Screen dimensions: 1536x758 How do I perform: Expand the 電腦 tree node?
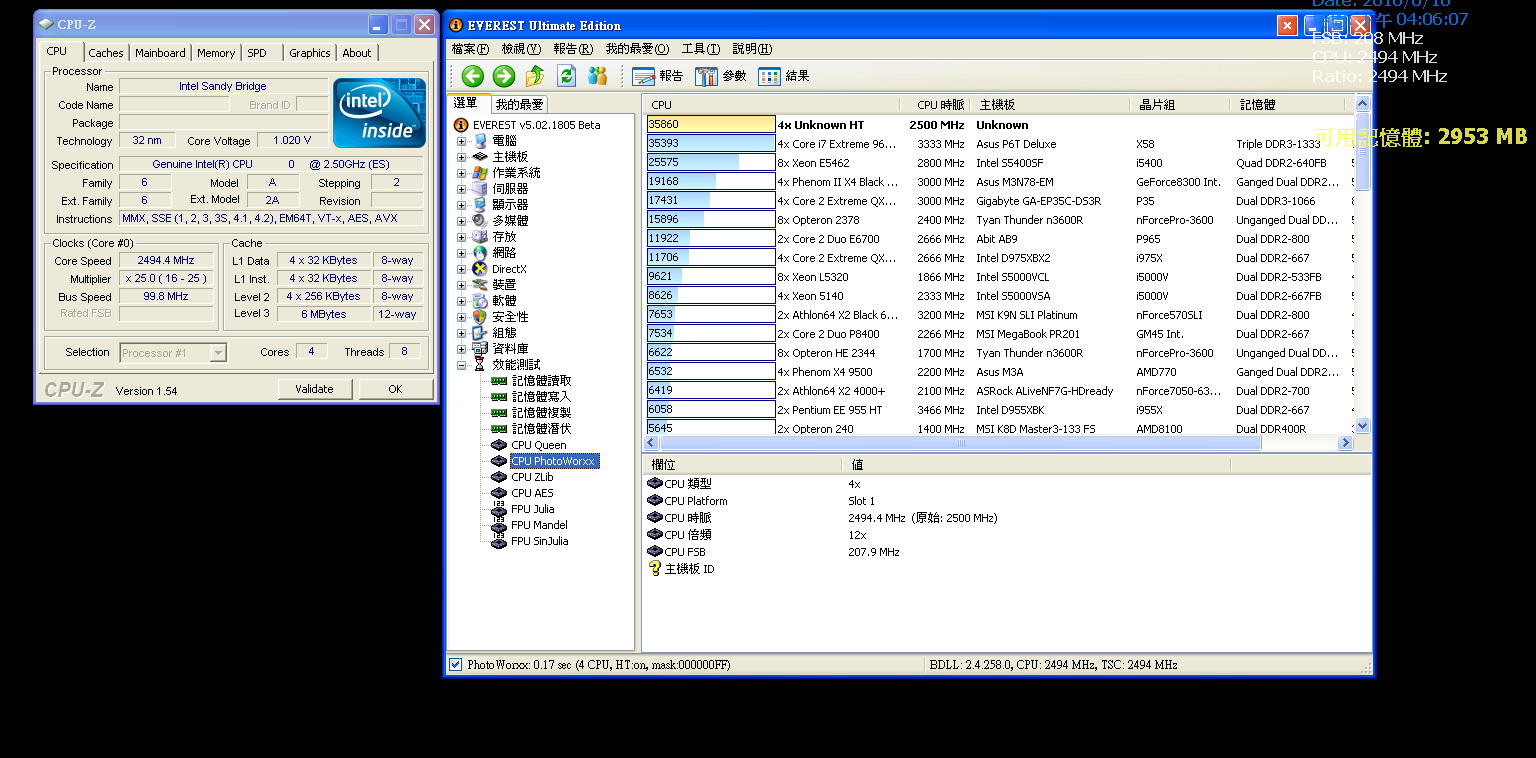[462, 141]
